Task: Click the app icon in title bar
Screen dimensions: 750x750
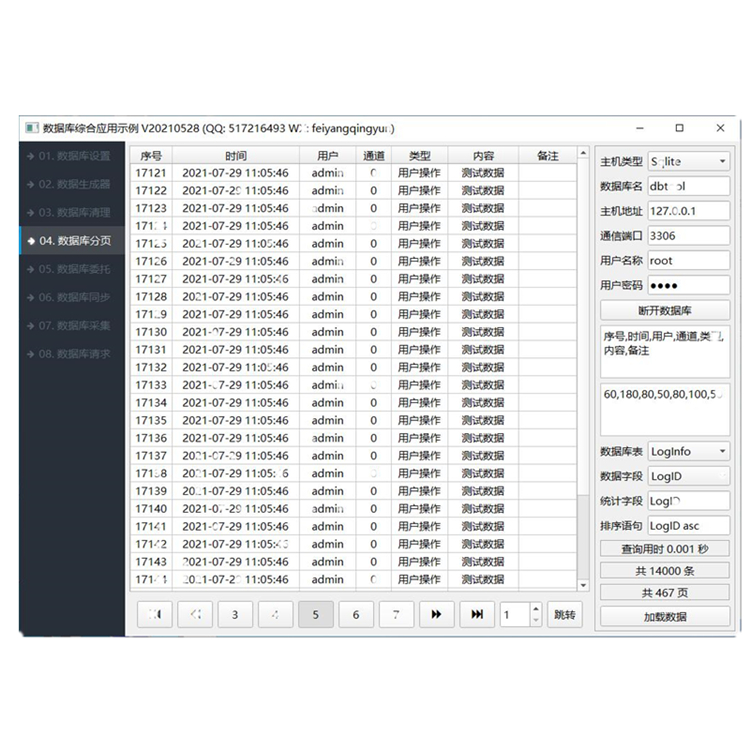Action: pyautogui.click(x=31, y=128)
